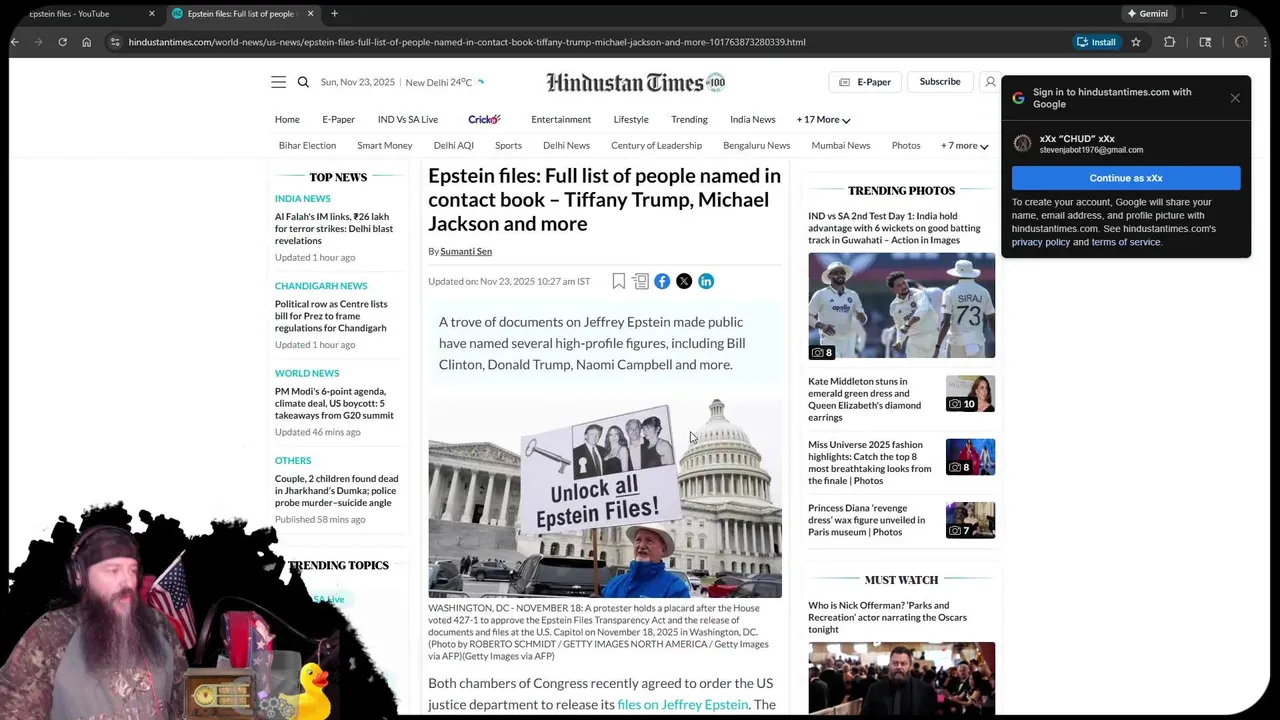Open a new browser tab
The image size is (1280, 720).
334,13
